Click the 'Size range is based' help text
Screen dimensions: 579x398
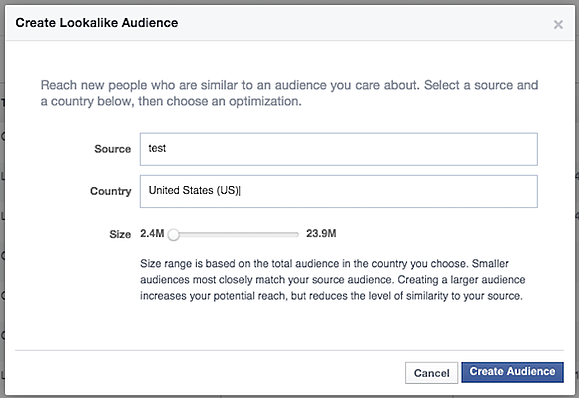coord(332,280)
